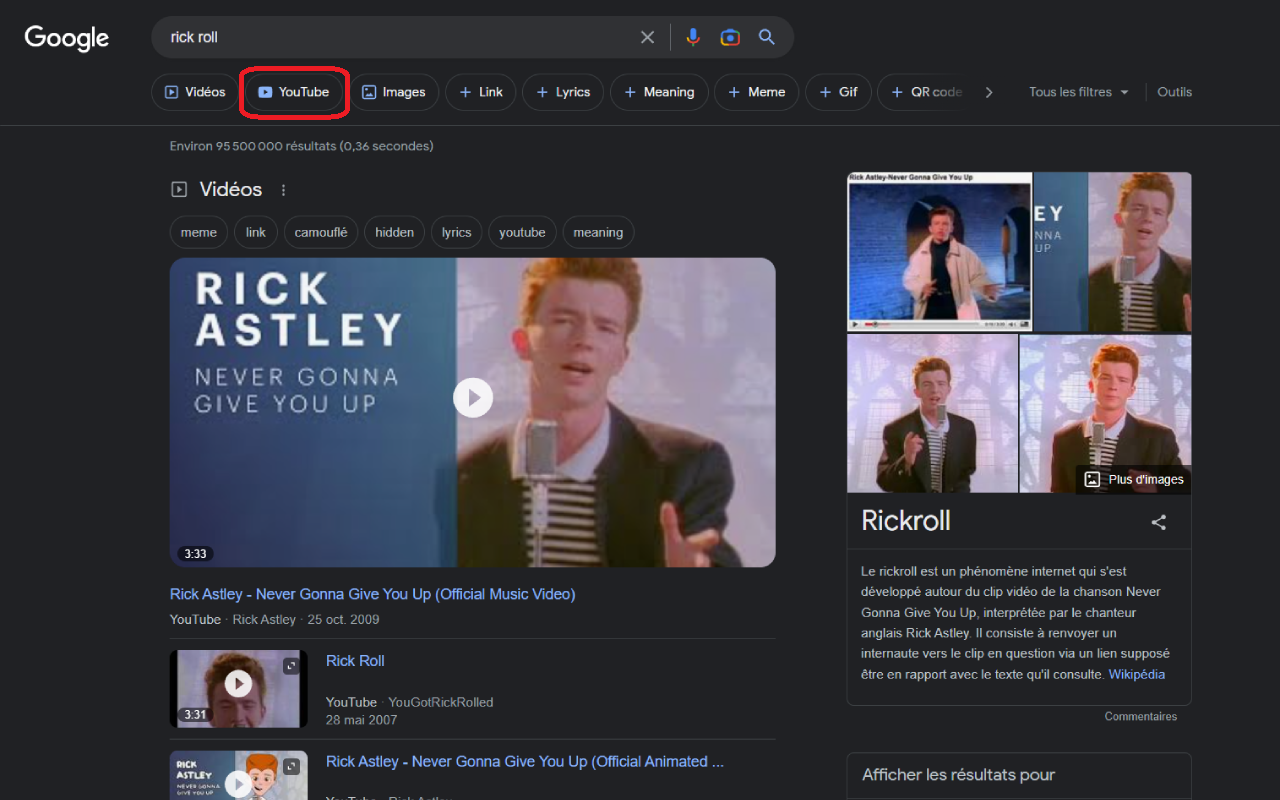Select the meme video chip
Viewport: 1280px width, 800px height.
click(199, 232)
